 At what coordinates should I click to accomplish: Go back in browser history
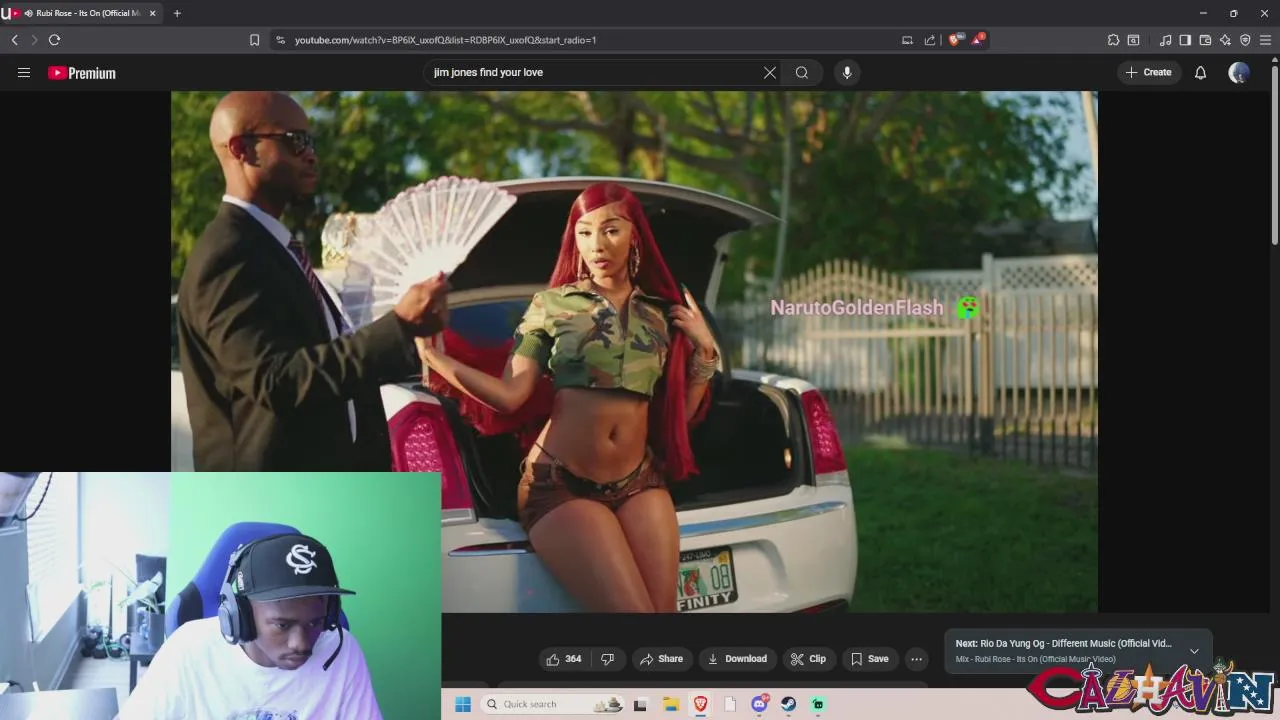[14, 40]
